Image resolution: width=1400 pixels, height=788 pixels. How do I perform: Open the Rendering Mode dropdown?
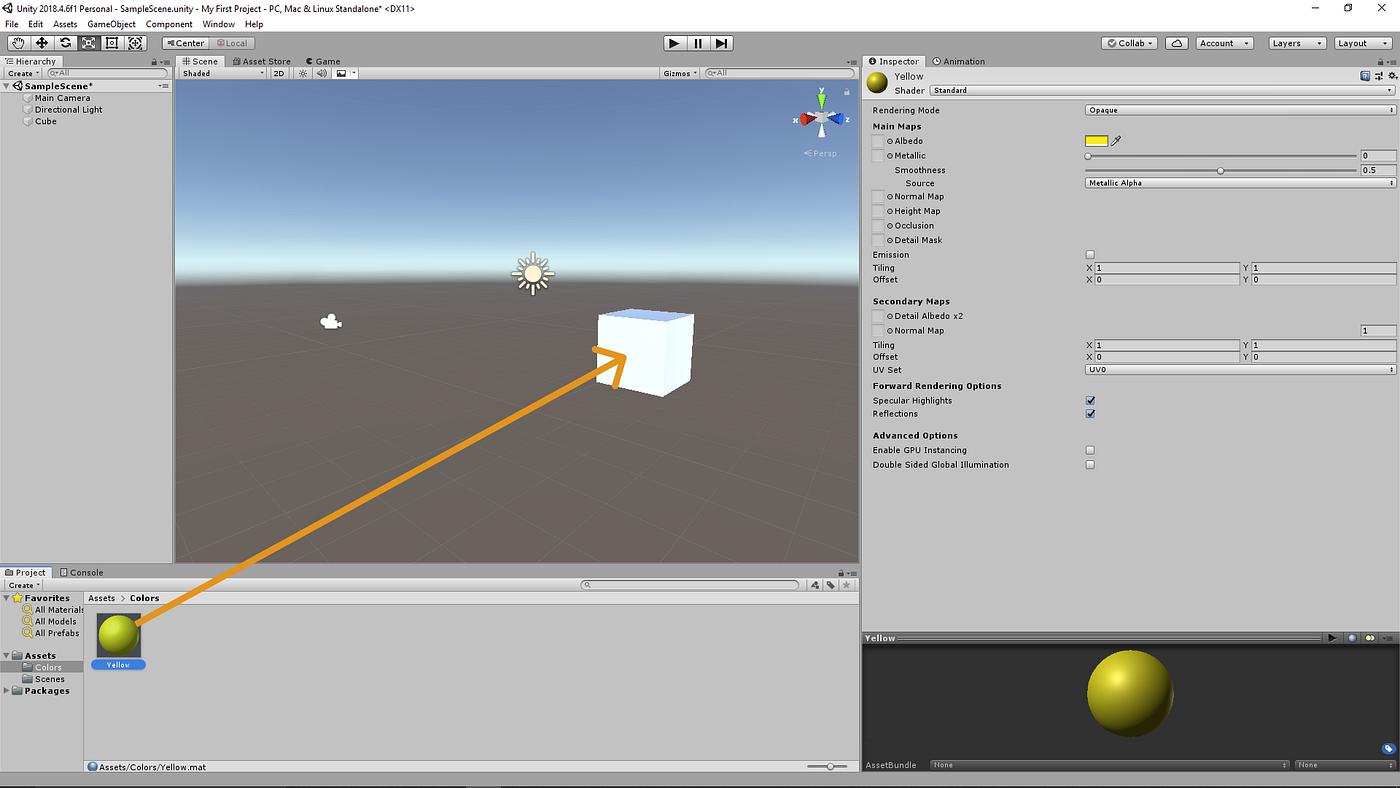1240,109
